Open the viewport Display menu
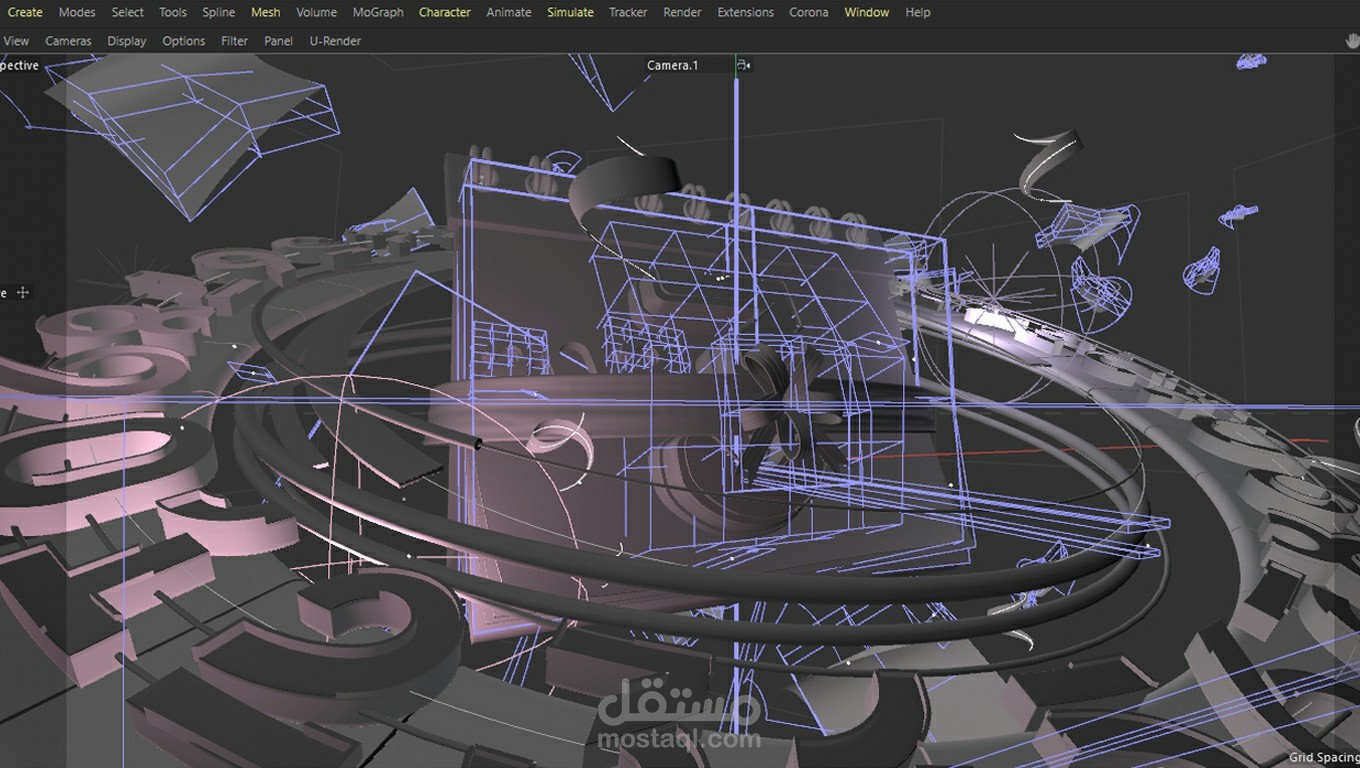 pos(127,41)
